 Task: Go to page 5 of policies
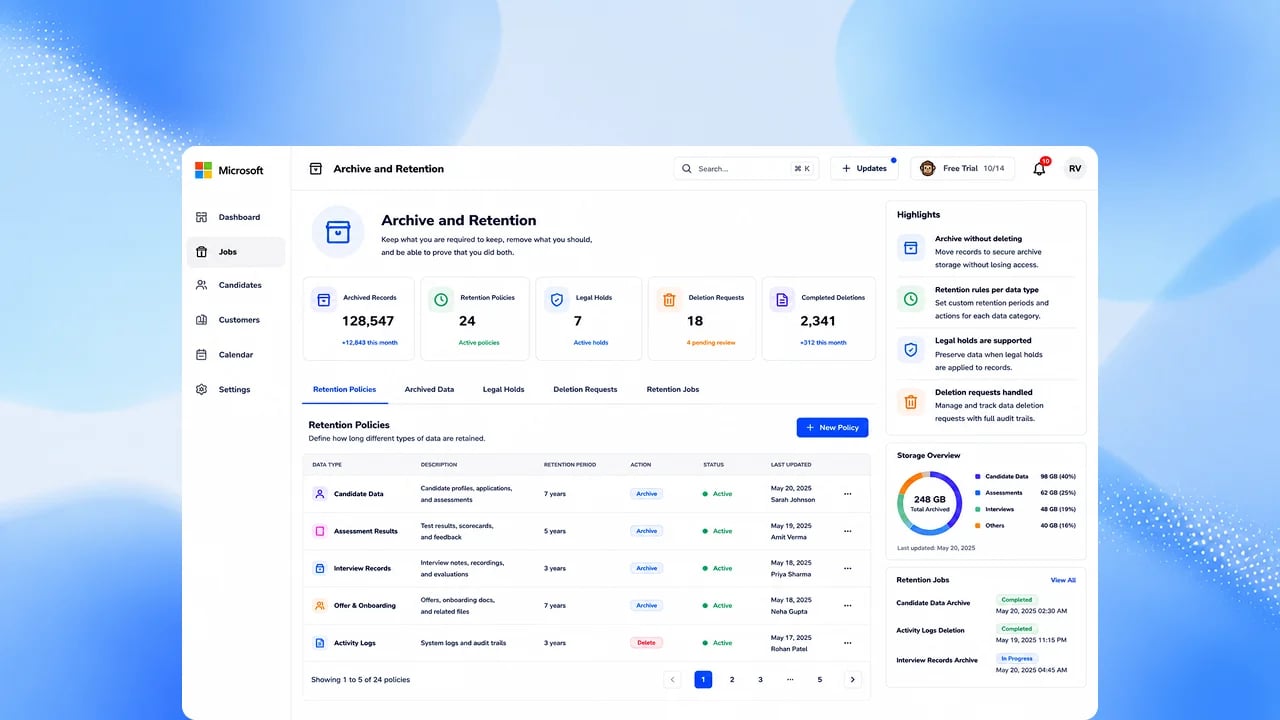(820, 680)
